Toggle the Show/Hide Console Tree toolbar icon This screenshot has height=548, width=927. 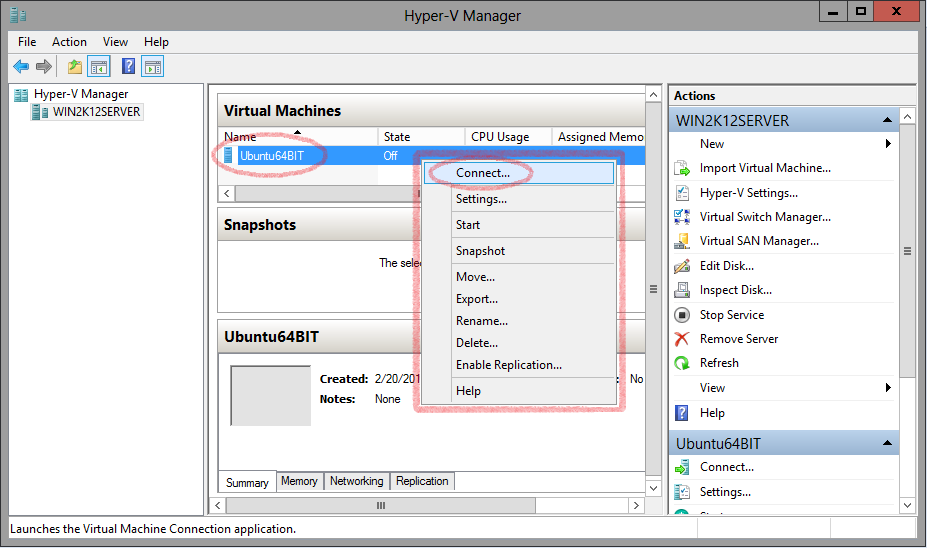tap(99, 66)
